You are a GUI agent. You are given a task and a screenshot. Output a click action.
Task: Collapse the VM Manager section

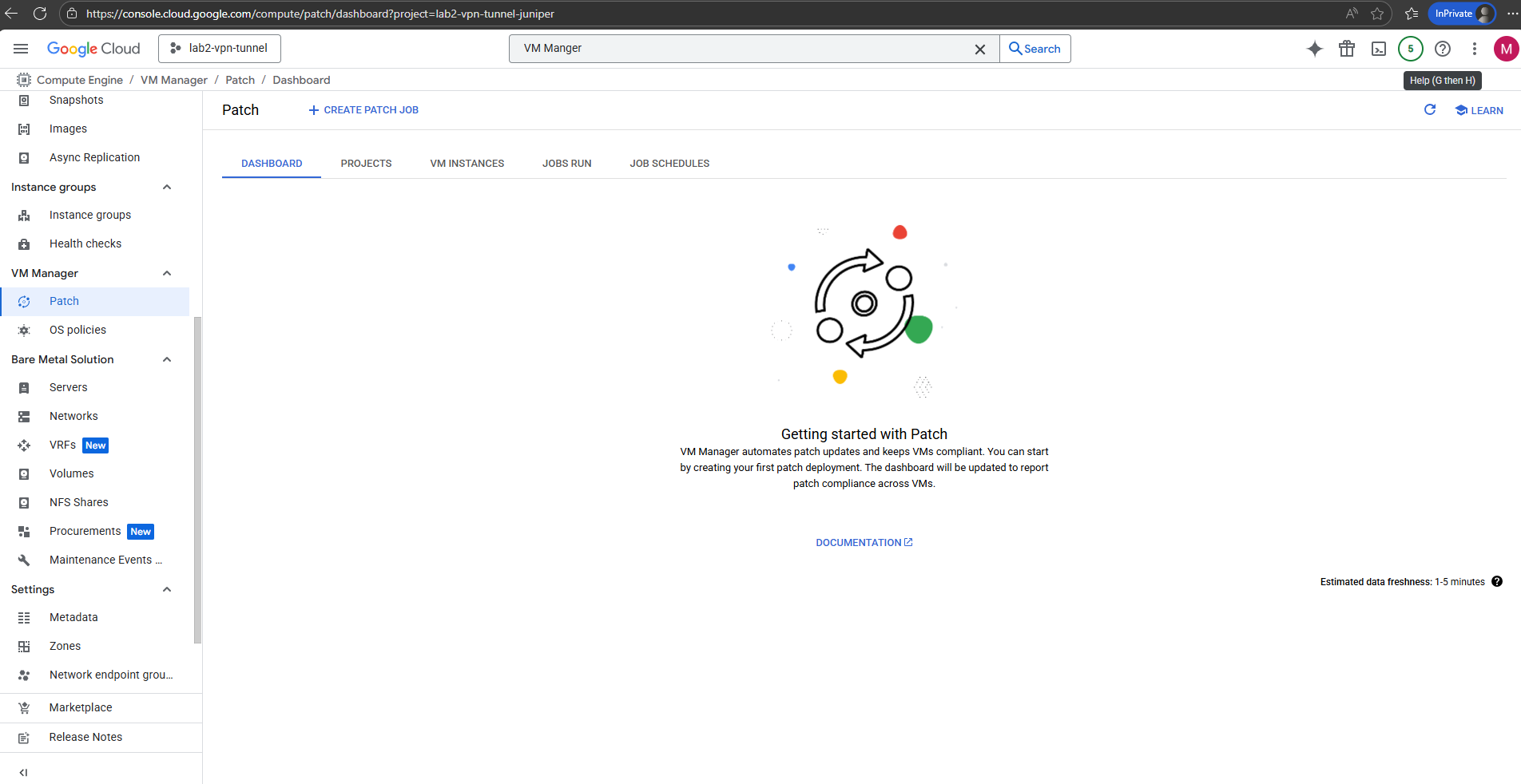167,273
